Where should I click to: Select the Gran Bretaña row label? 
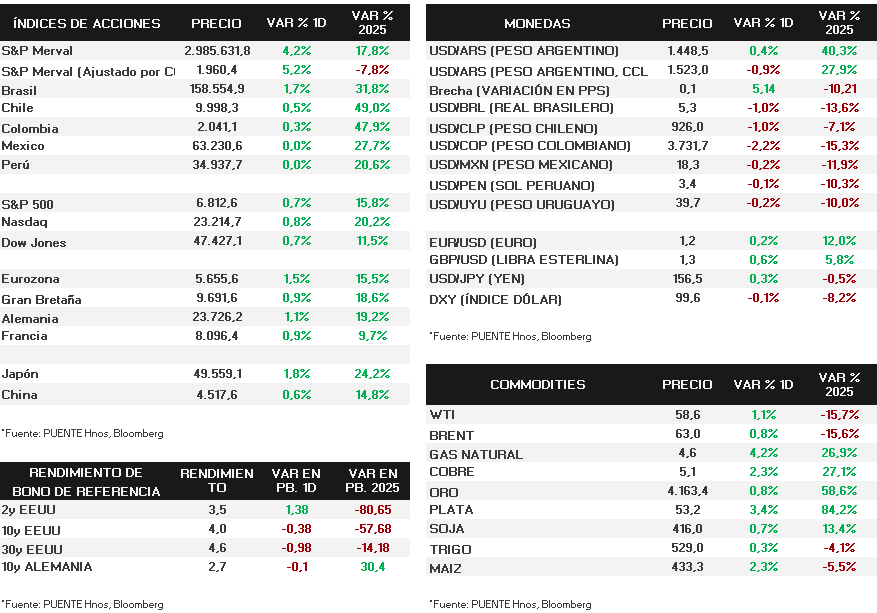42,299
